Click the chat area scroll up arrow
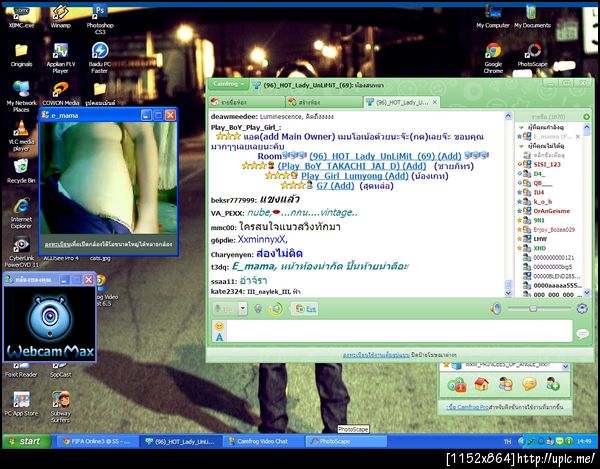The width and height of the screenshot is (600, 469). pyautogui.click(x=508, y=116)
